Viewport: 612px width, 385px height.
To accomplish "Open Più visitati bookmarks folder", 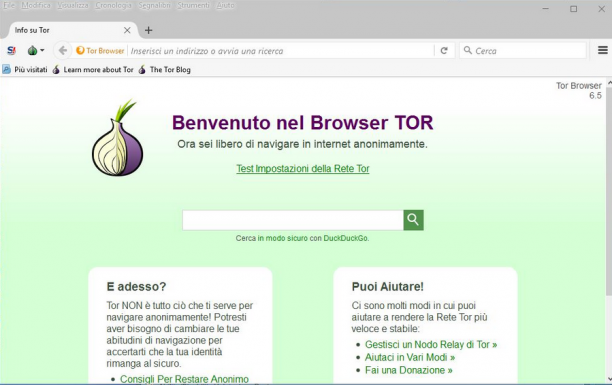I will click(25, 70).
